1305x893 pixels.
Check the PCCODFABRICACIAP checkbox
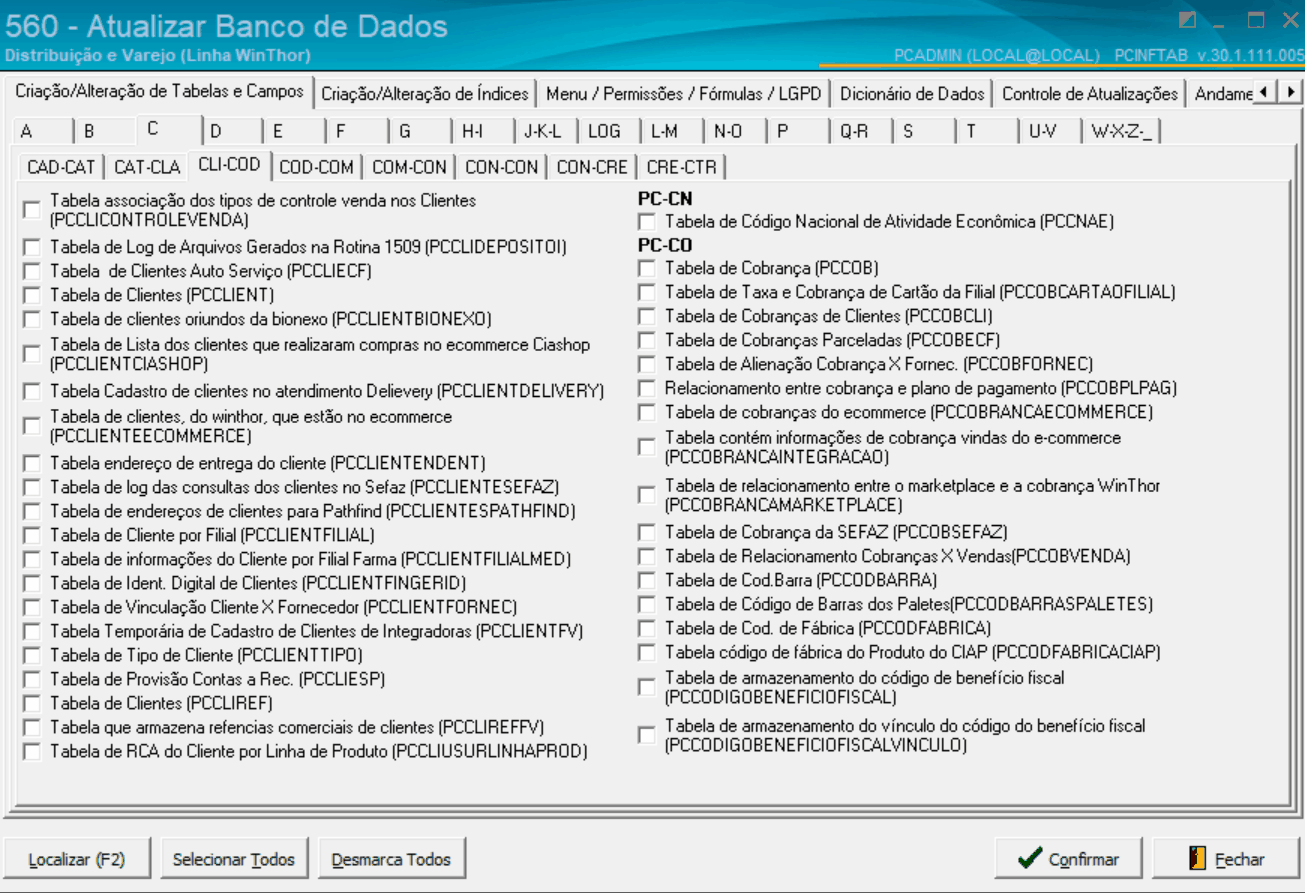click(x=647, y=652)
